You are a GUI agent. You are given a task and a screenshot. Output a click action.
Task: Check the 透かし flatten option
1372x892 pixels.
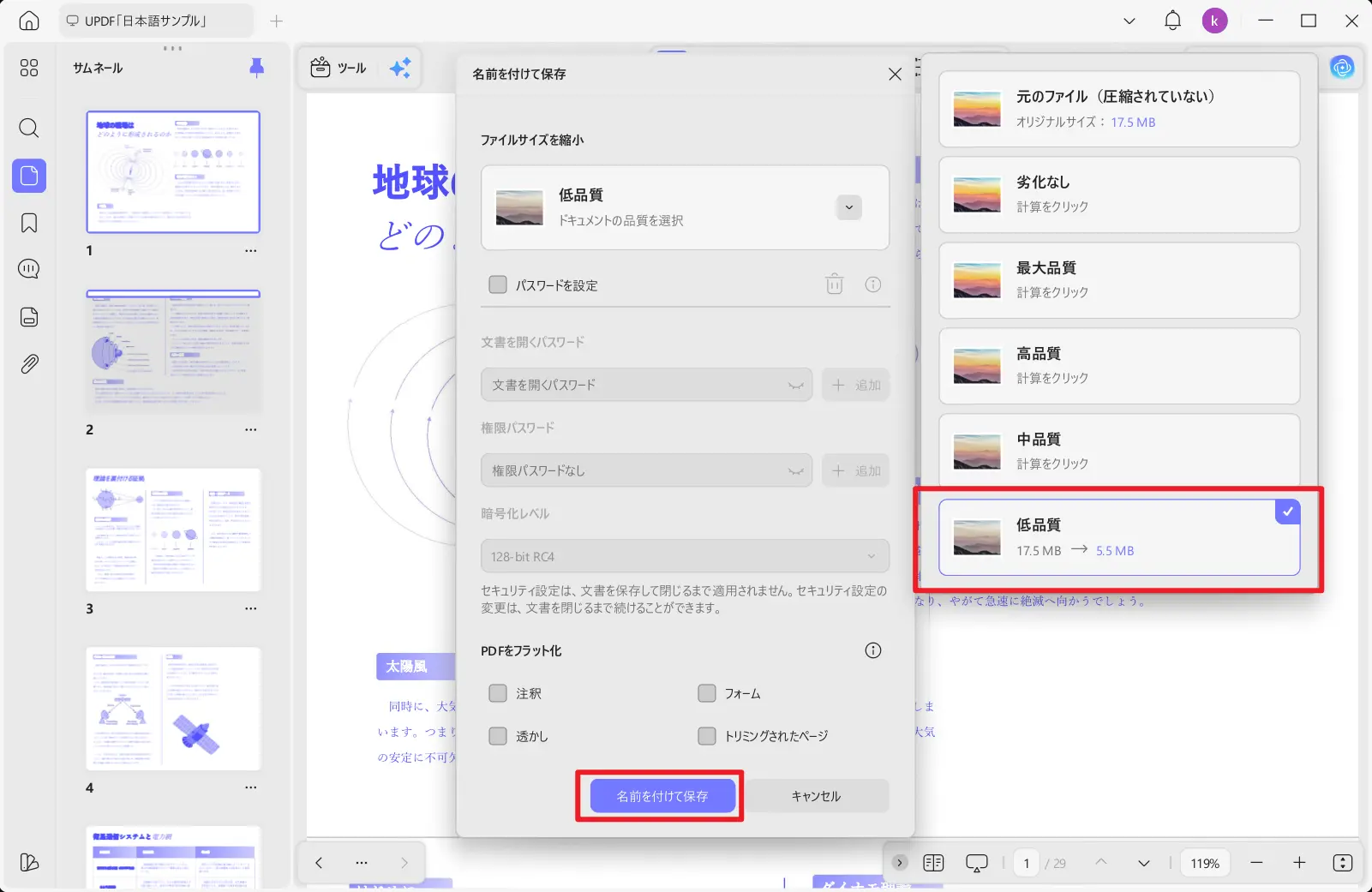pyautogui.click(x=498, y=736)
